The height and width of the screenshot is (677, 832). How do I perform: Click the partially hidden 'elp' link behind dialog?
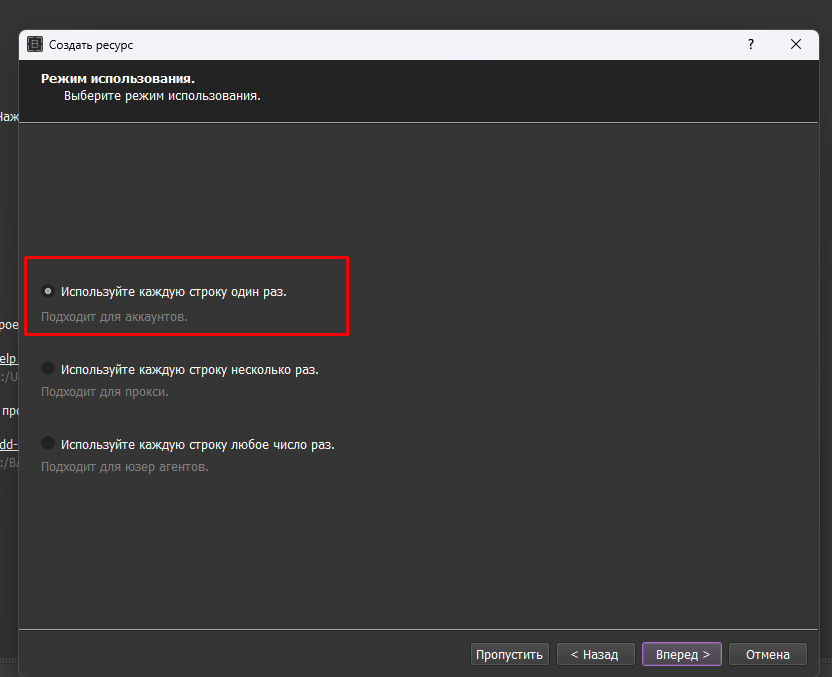coord(8,358)
